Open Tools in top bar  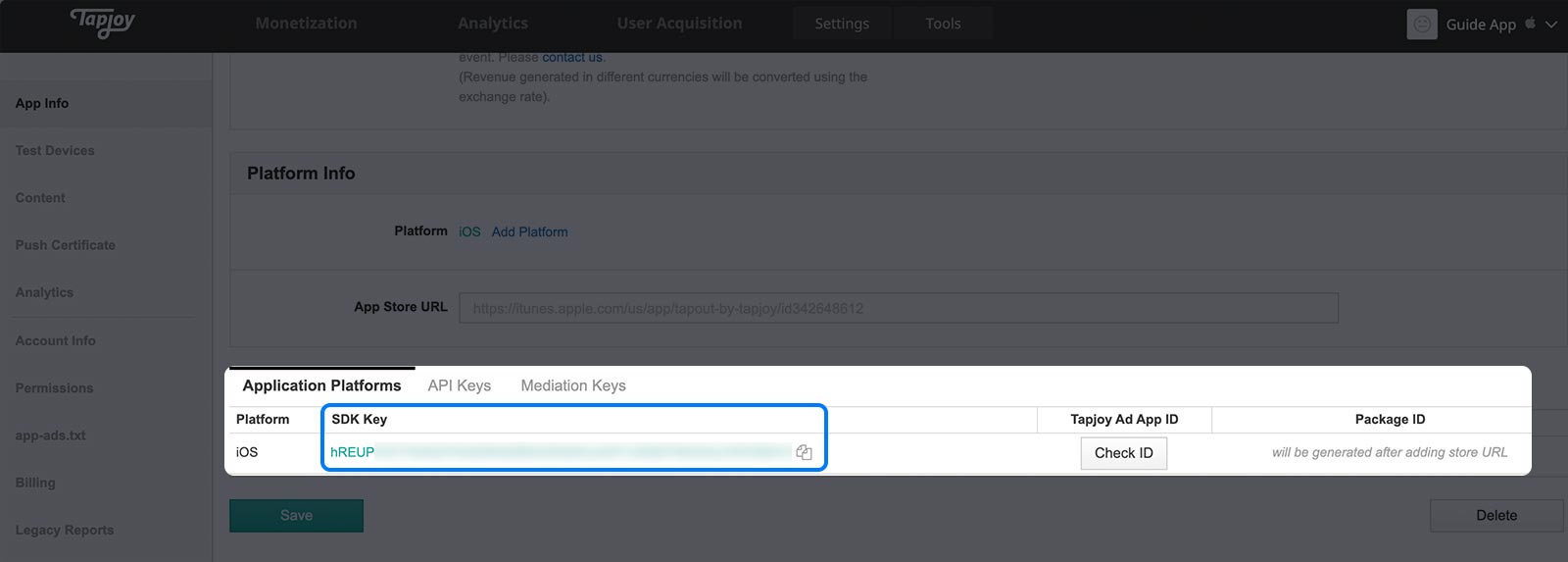(x=943, y=24)
